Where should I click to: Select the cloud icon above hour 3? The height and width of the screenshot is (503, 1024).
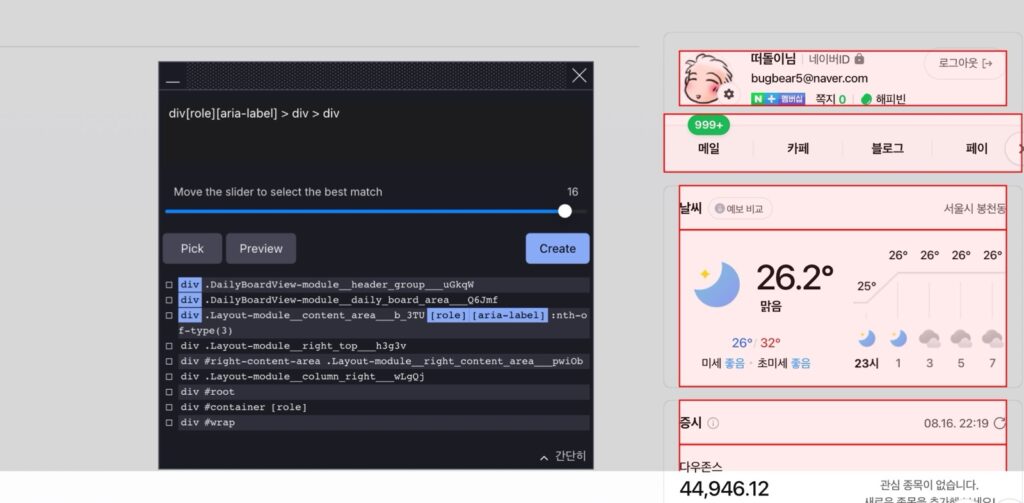click(x=929, y=338)
